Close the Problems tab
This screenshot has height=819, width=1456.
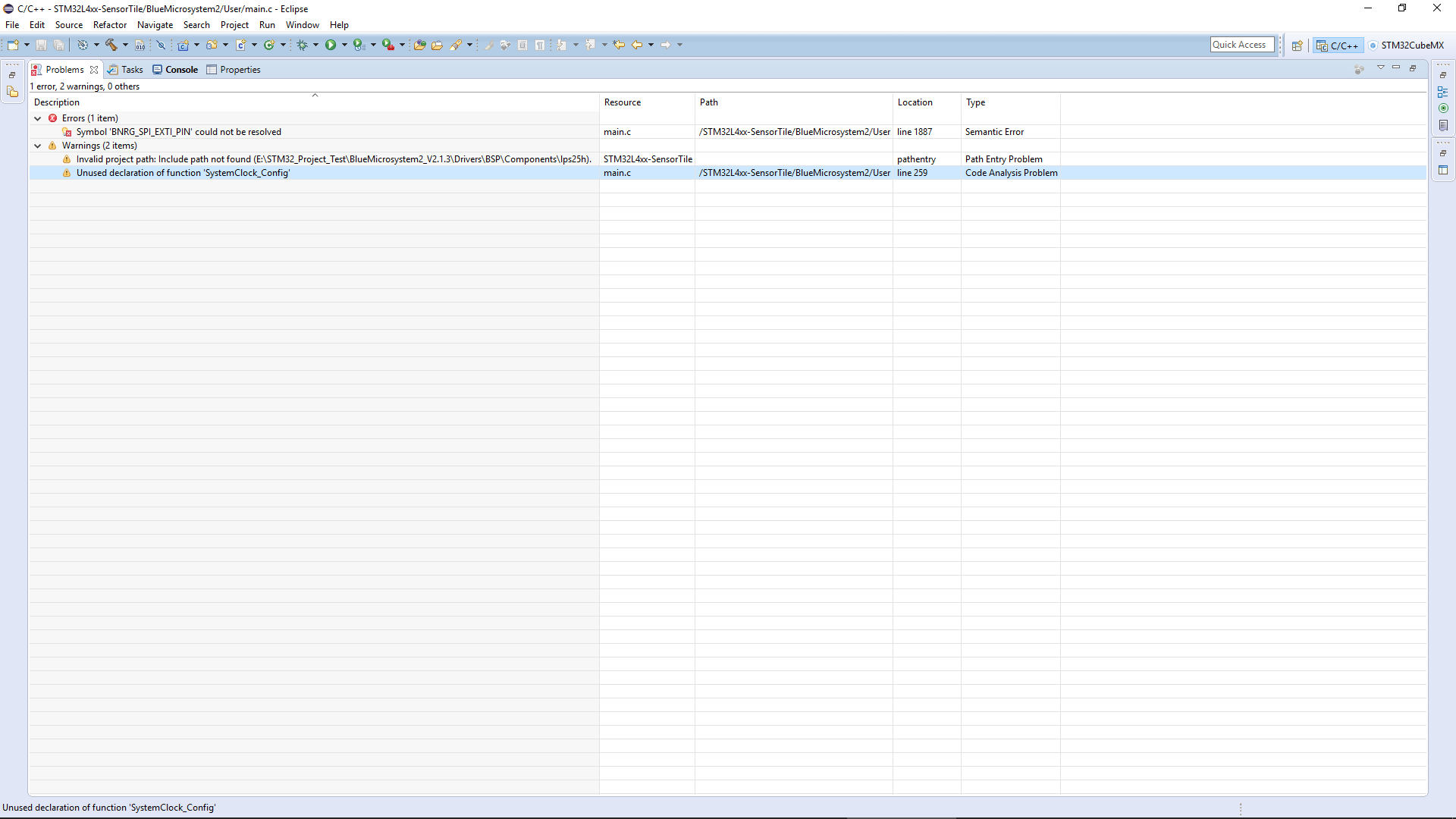(x=94, y=70)
